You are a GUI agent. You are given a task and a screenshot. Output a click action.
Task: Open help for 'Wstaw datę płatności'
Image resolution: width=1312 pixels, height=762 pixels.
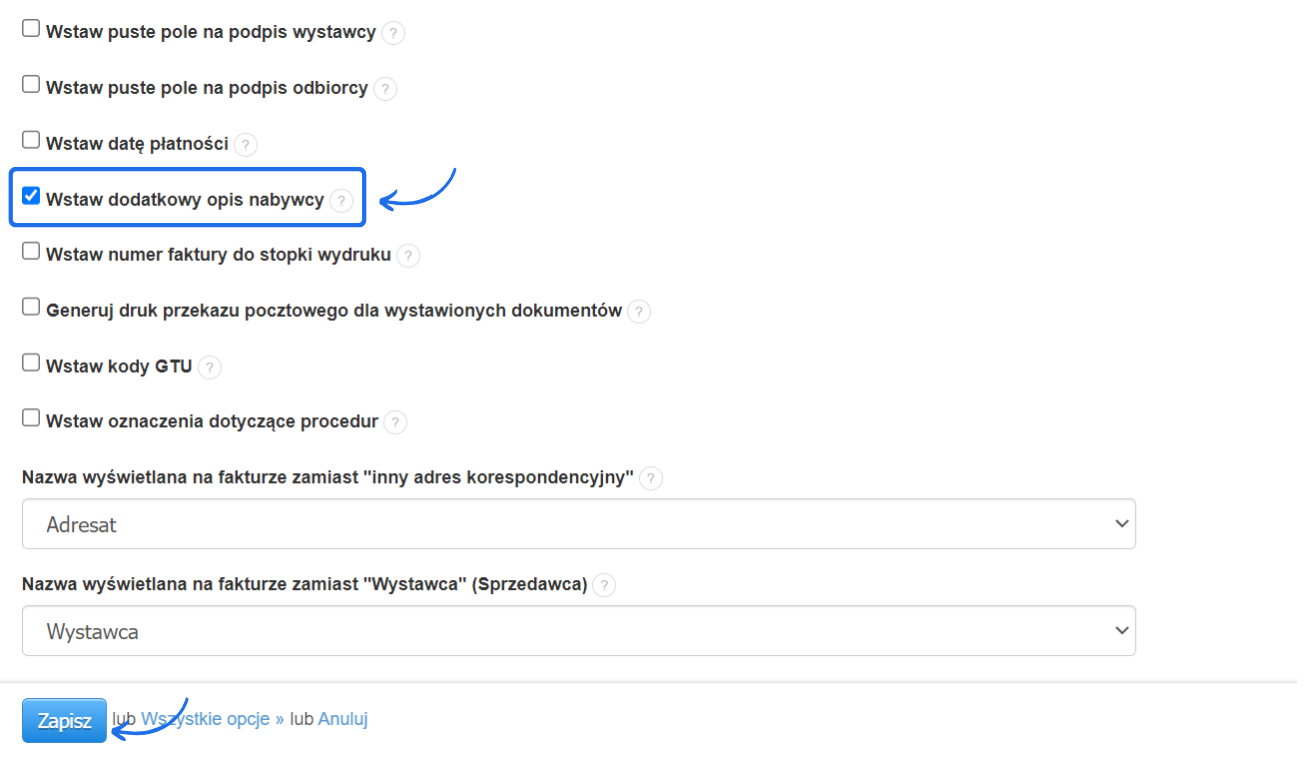pyautogui.click(x=246, y=144)
